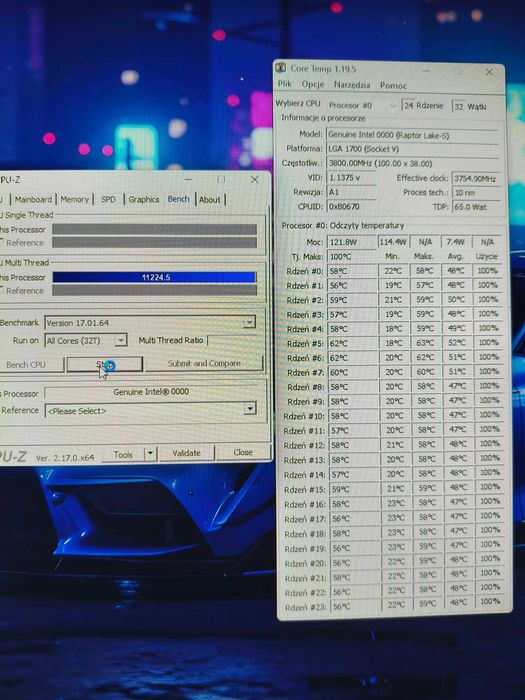Screen dimensions: 525x700
Task: Open the Narzędzia menu in Core Temp
Action: coord(352,84)
